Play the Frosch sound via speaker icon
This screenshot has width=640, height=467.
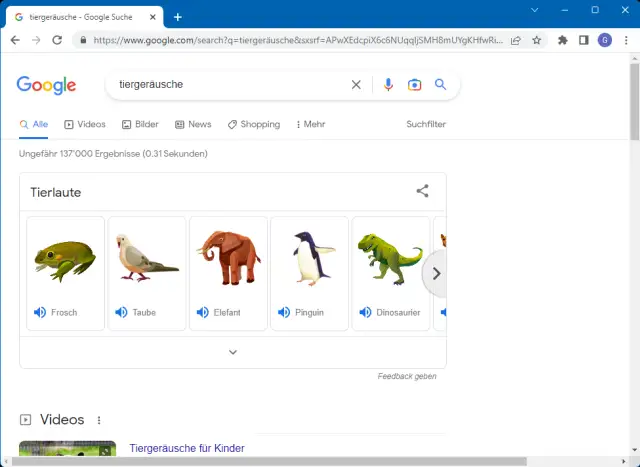coord(40,312)
